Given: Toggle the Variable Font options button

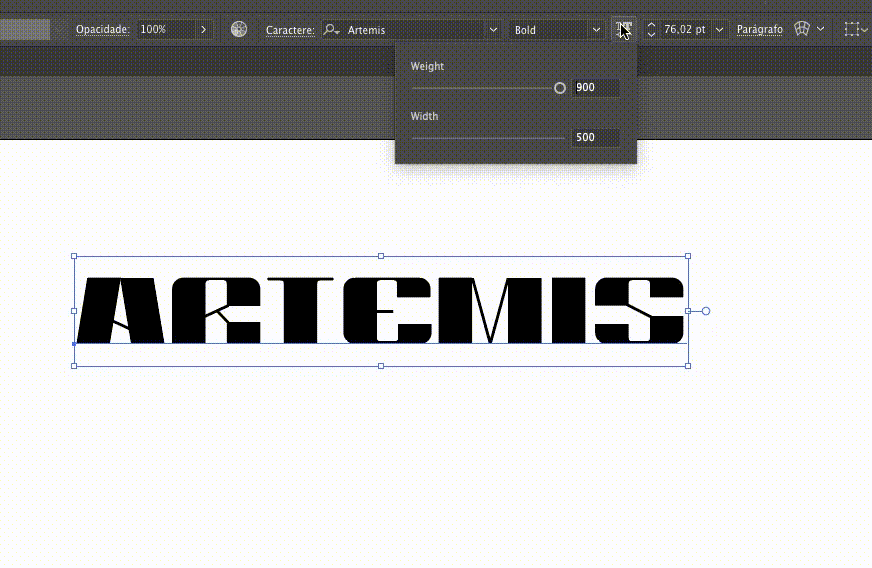Looking at the screenshot, I should click(x=624, y=29).
